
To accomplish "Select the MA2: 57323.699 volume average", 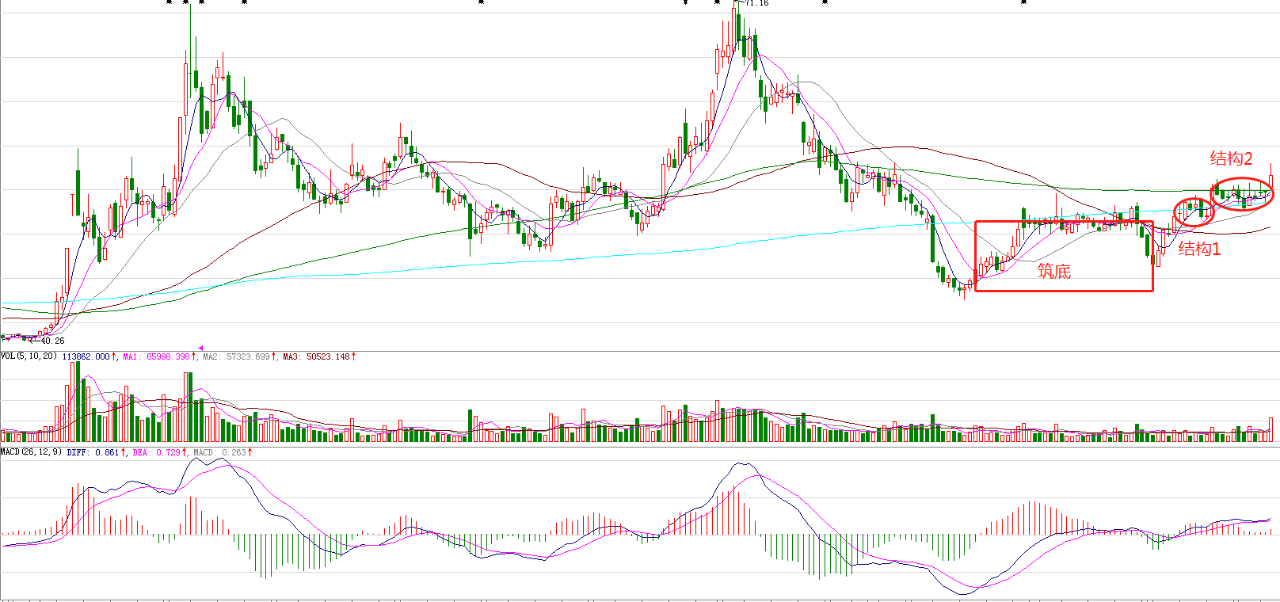I will click(238, 356).
